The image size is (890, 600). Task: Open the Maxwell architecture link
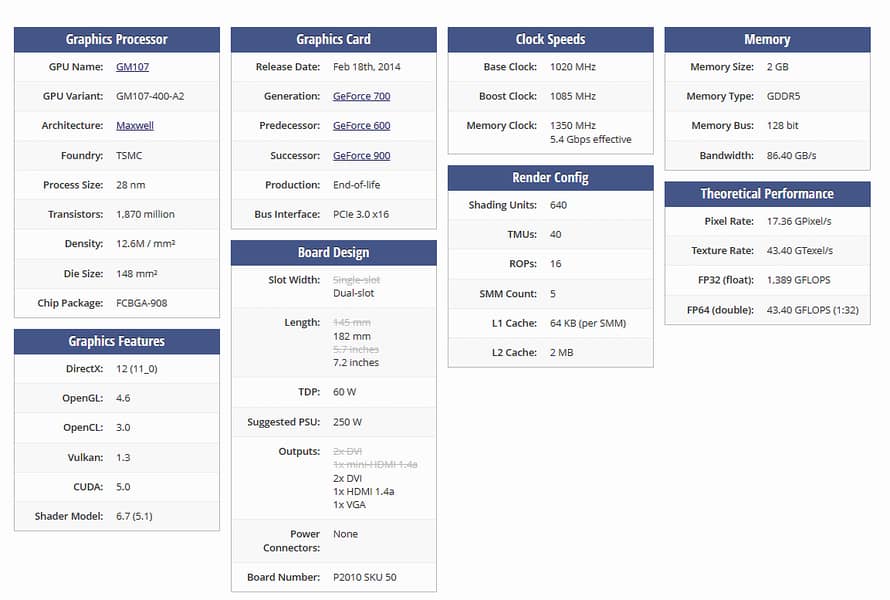[135, 125]
